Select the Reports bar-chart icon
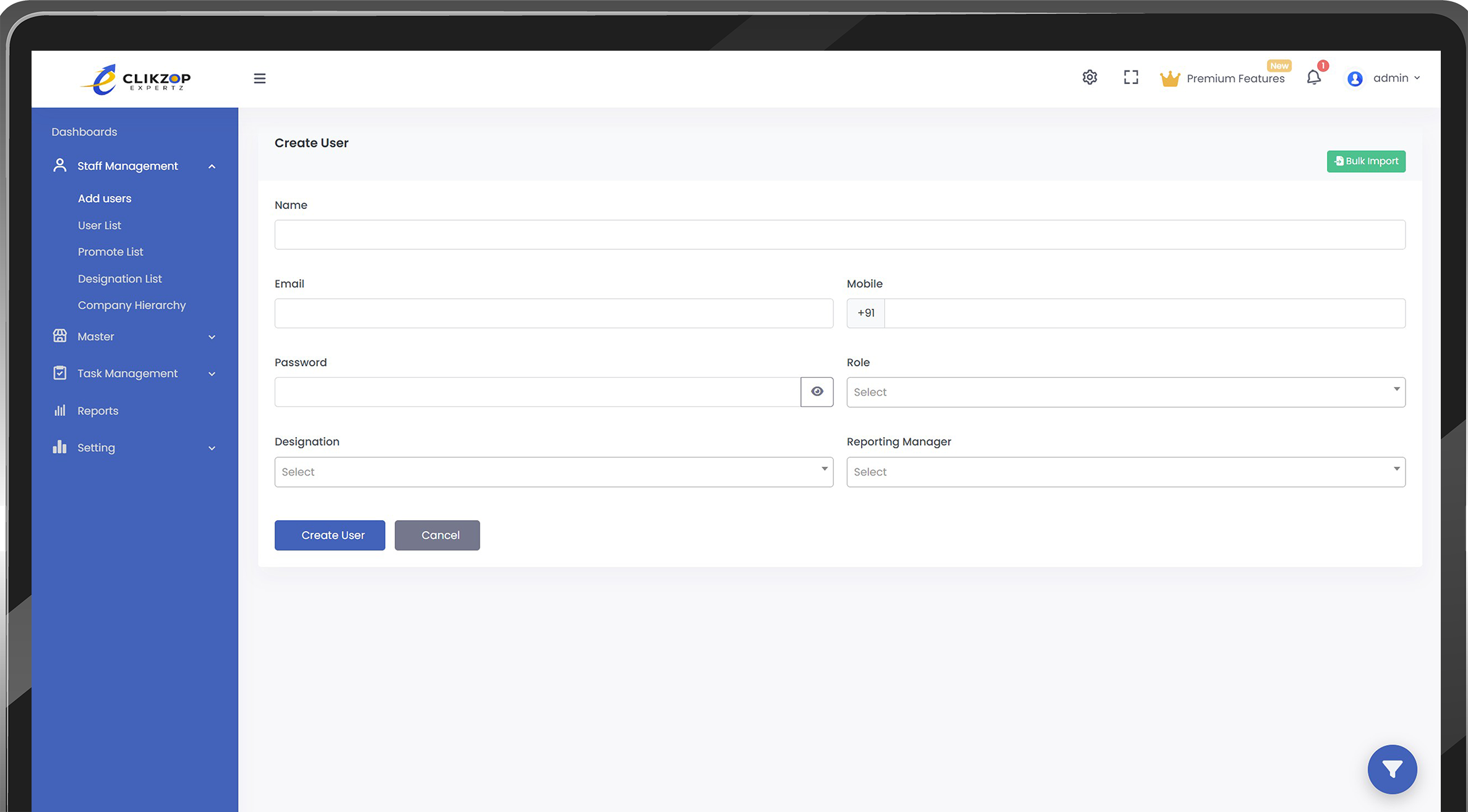 (59, 410)
